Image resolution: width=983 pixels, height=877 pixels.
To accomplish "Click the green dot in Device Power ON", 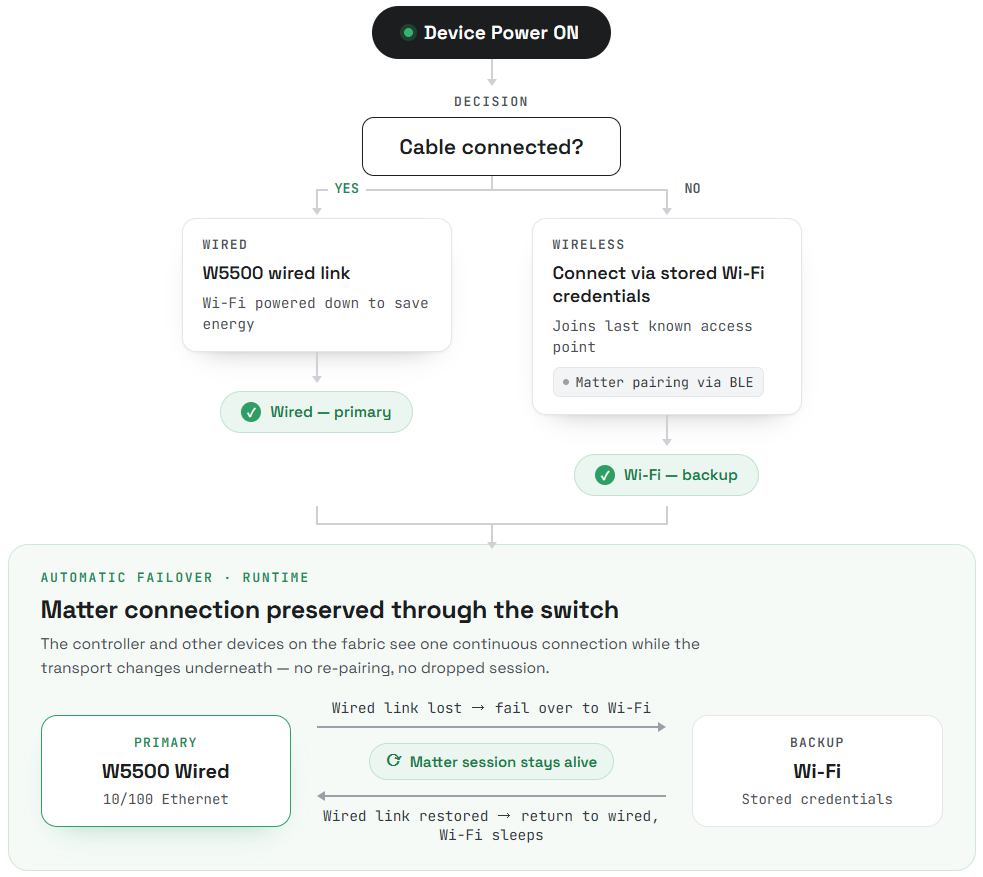I will point(408,33).
